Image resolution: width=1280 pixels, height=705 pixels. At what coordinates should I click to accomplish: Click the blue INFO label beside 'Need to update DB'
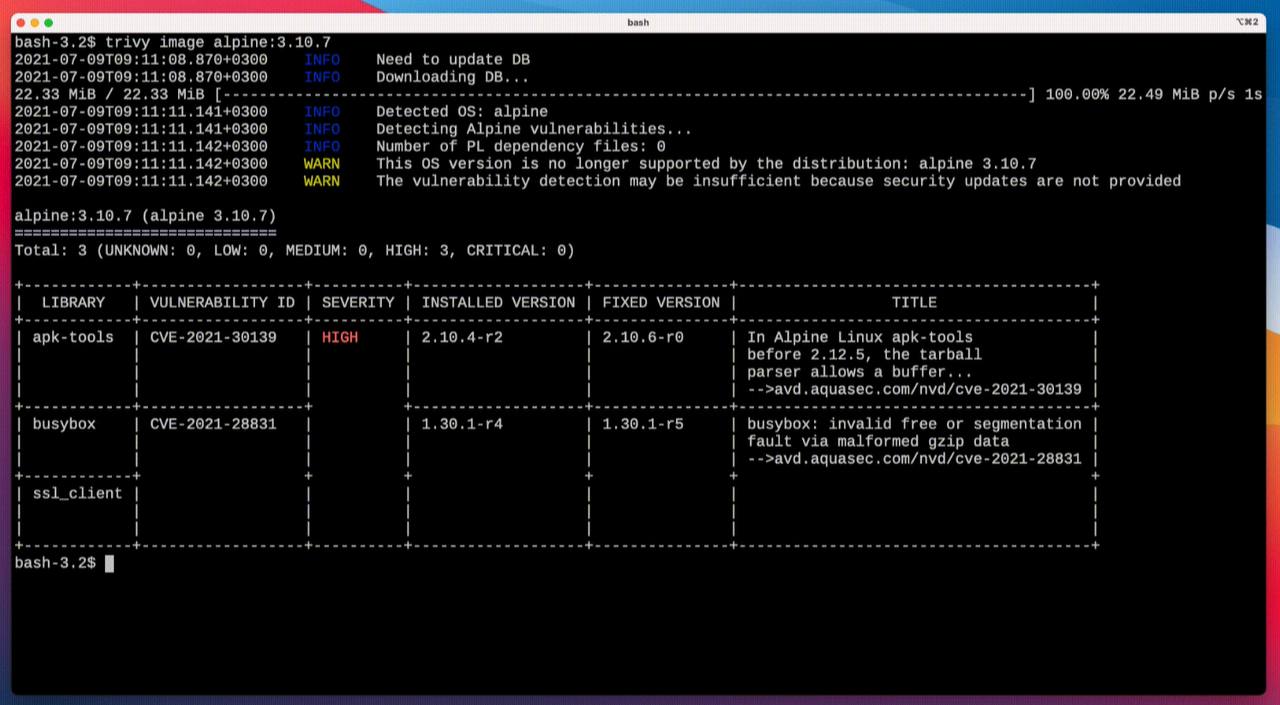(322, 60)
